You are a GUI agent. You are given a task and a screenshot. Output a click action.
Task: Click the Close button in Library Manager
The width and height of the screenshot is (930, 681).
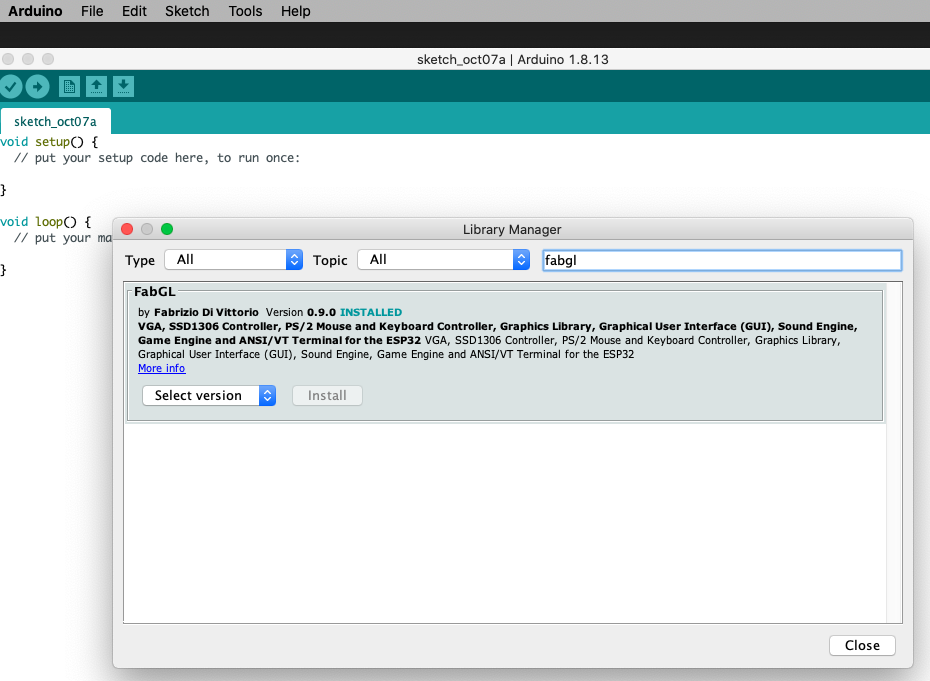[x=862, y=645]
